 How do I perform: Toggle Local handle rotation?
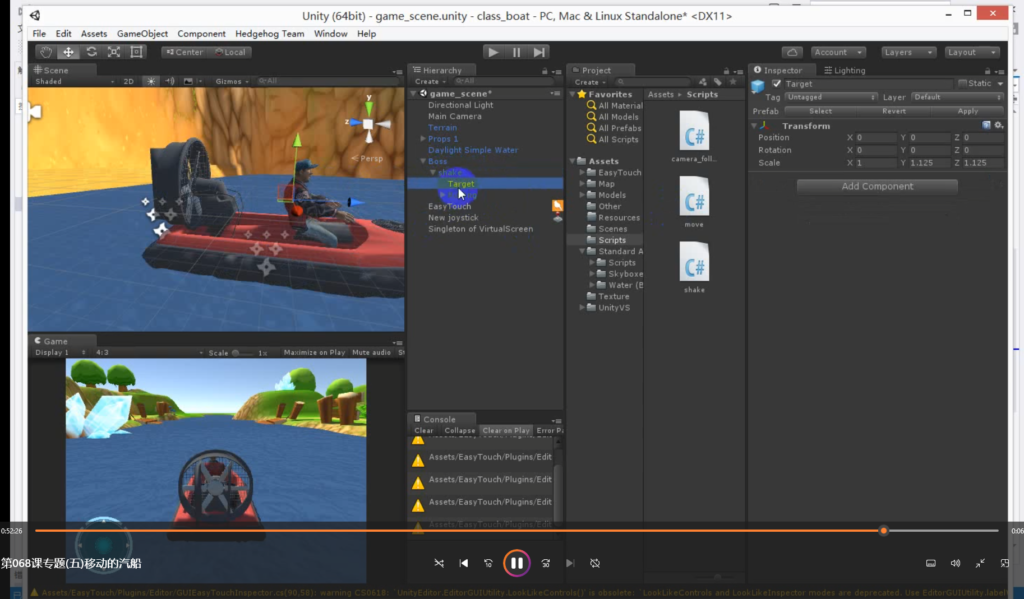231,52
